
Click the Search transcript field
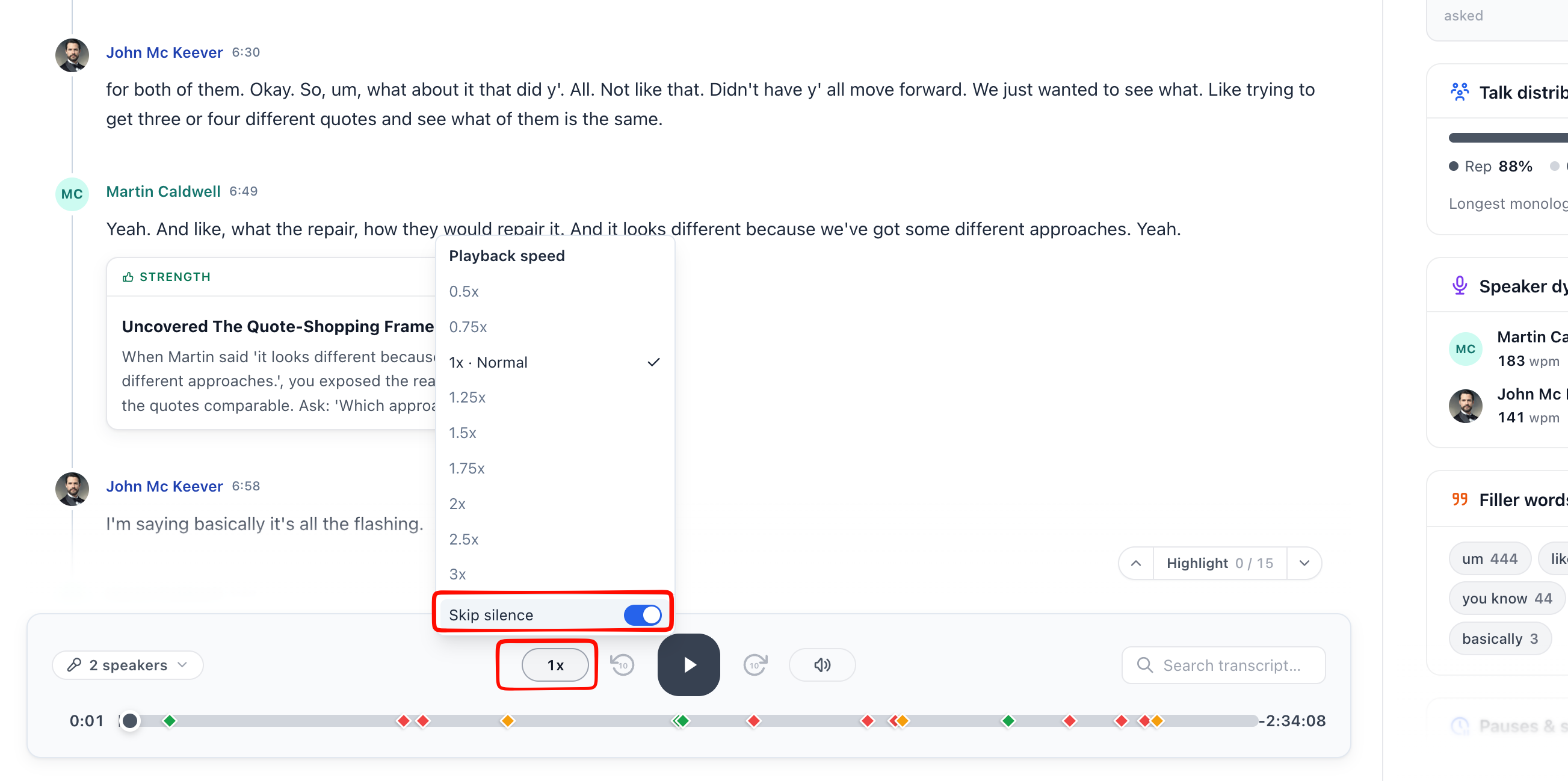tap(1223, 665)
